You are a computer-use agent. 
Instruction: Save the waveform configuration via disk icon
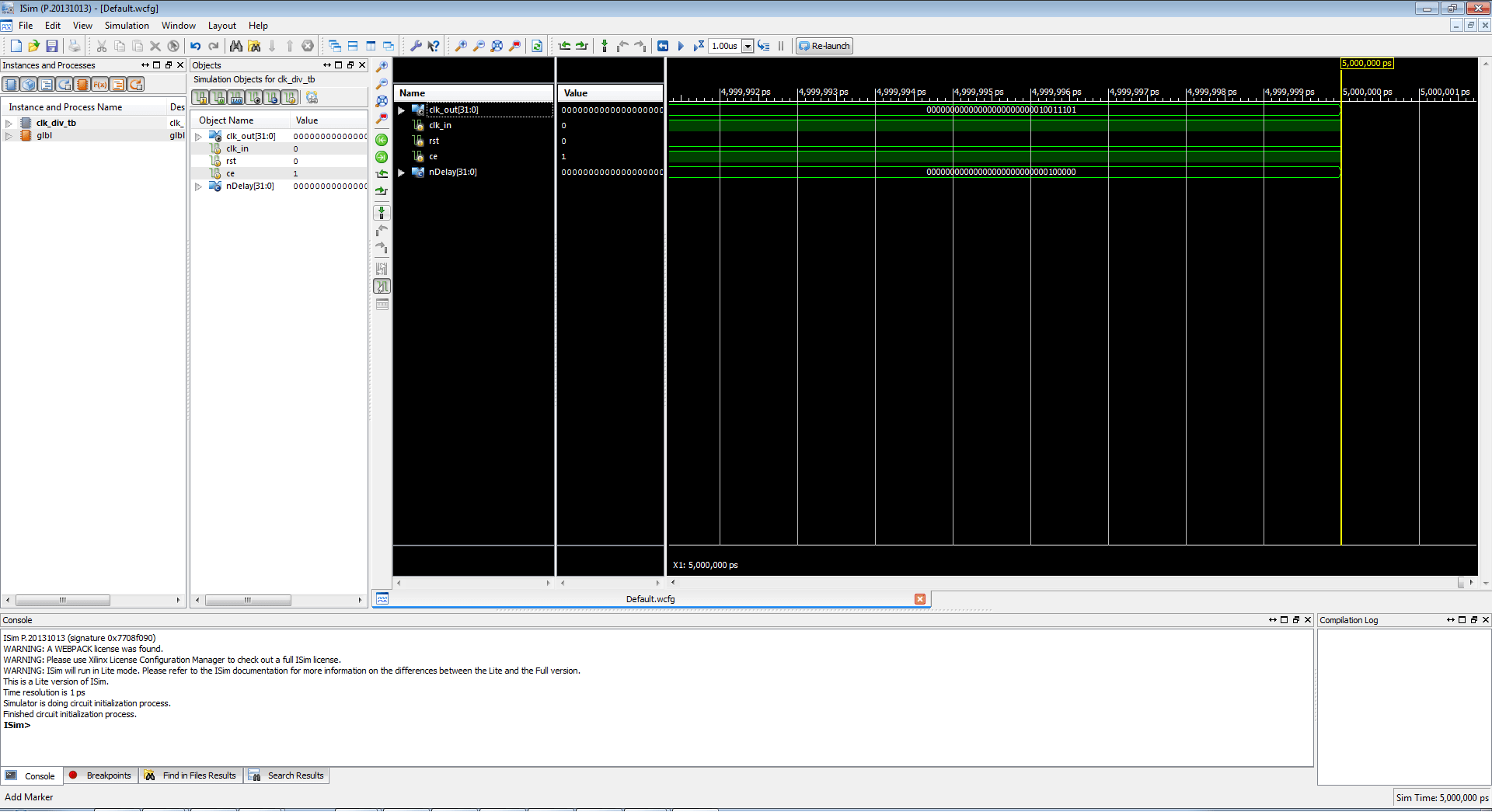[x=52, y=46]
